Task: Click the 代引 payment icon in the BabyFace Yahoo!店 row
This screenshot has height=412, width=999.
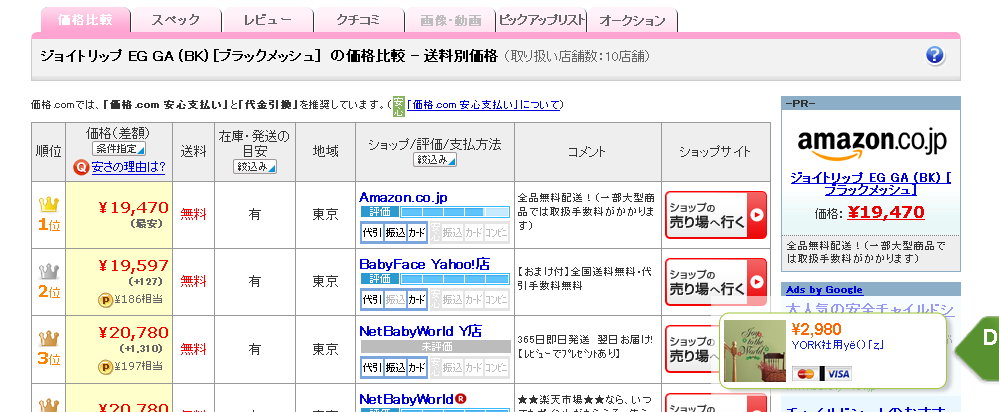Action: [372, 300]
